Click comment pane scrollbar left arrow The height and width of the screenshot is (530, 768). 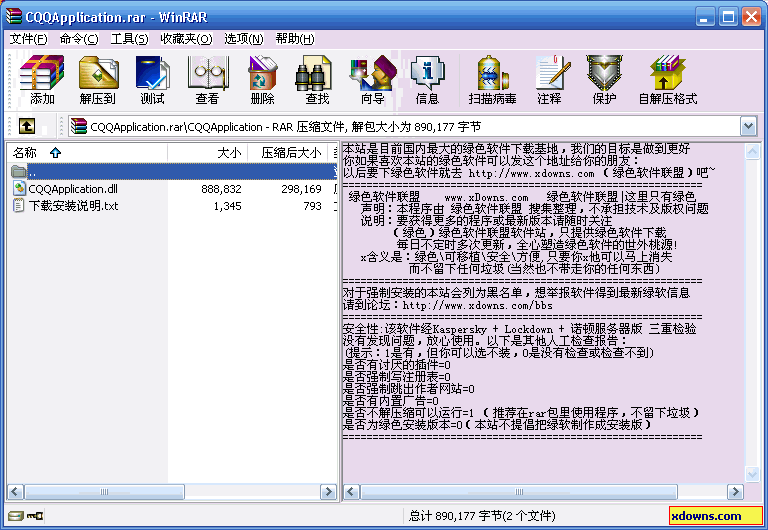[x=351, y=492]
